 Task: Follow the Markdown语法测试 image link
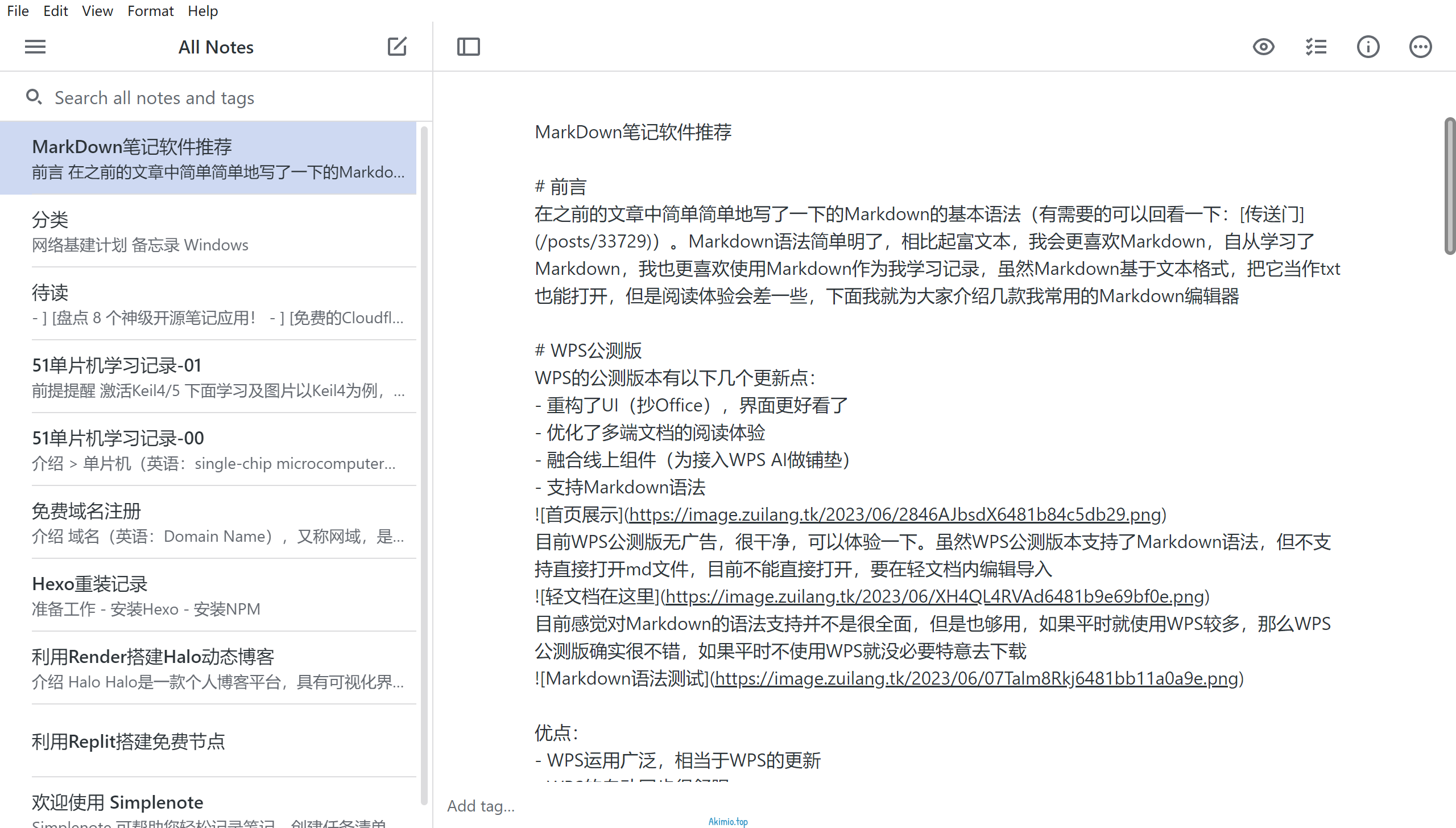coord(977,678)
